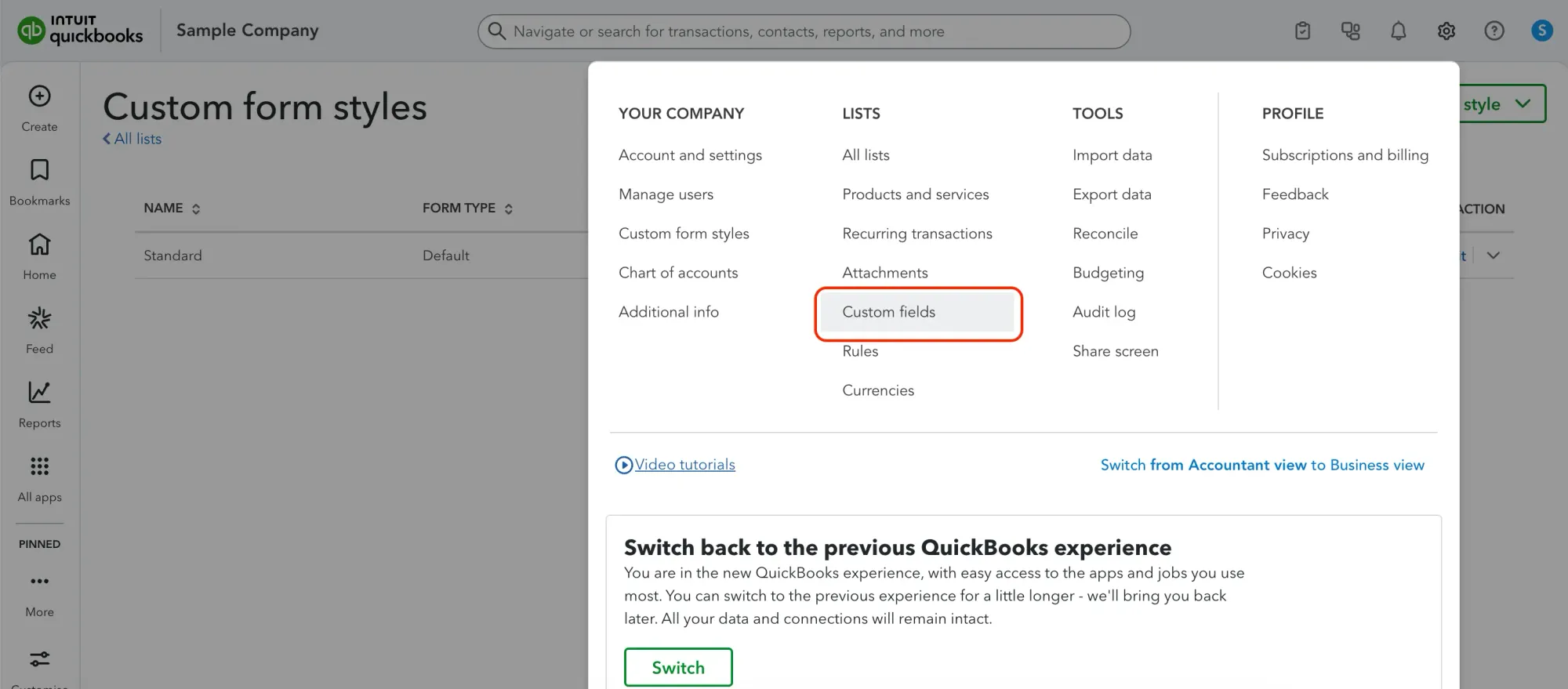Viewport: 1568px width, 689px height.
Task: Click the More ellipsis under Pinned
Action: pos(38,591)
